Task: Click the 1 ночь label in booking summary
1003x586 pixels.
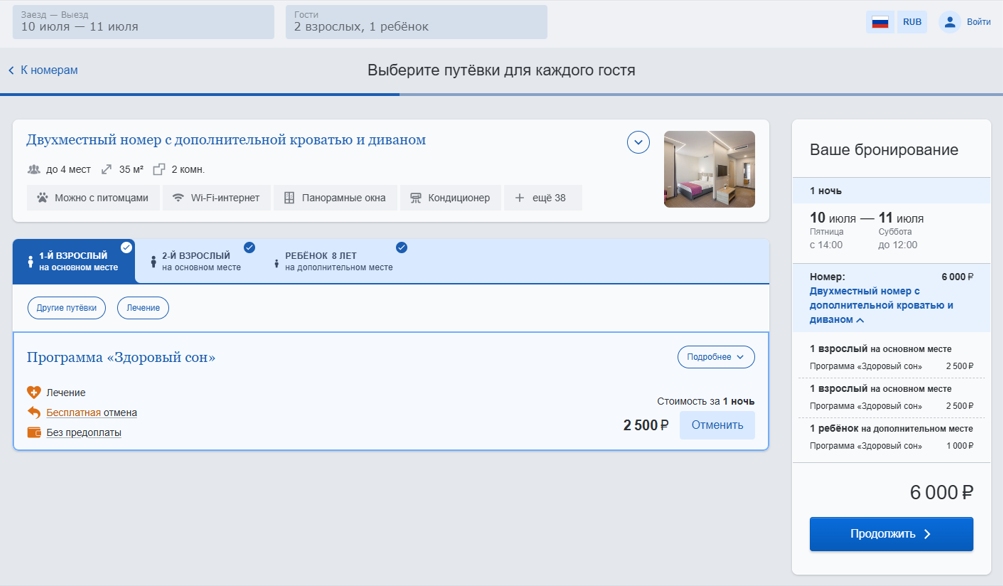Action: [826, 191]
